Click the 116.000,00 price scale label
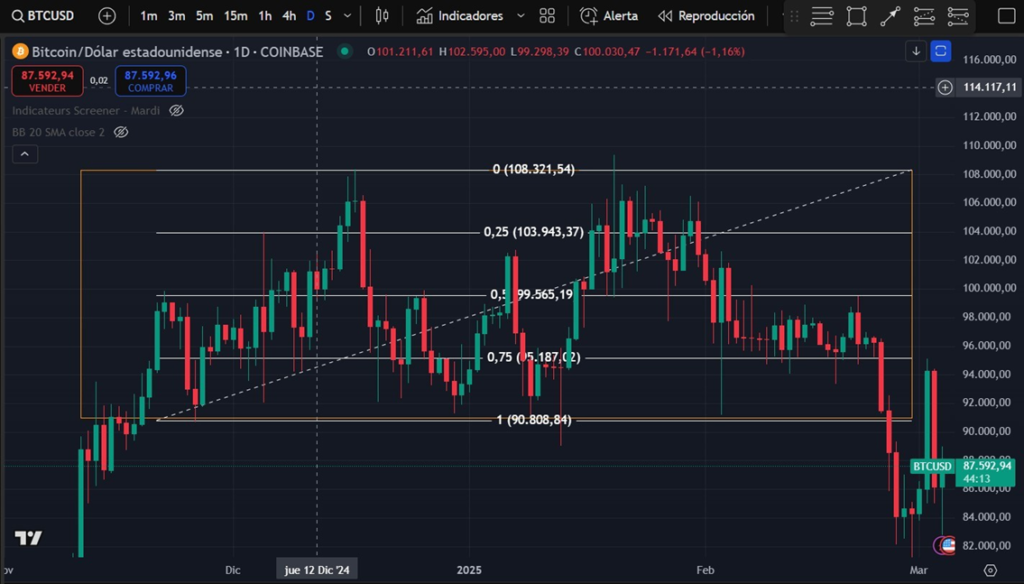 click(989, 59)
